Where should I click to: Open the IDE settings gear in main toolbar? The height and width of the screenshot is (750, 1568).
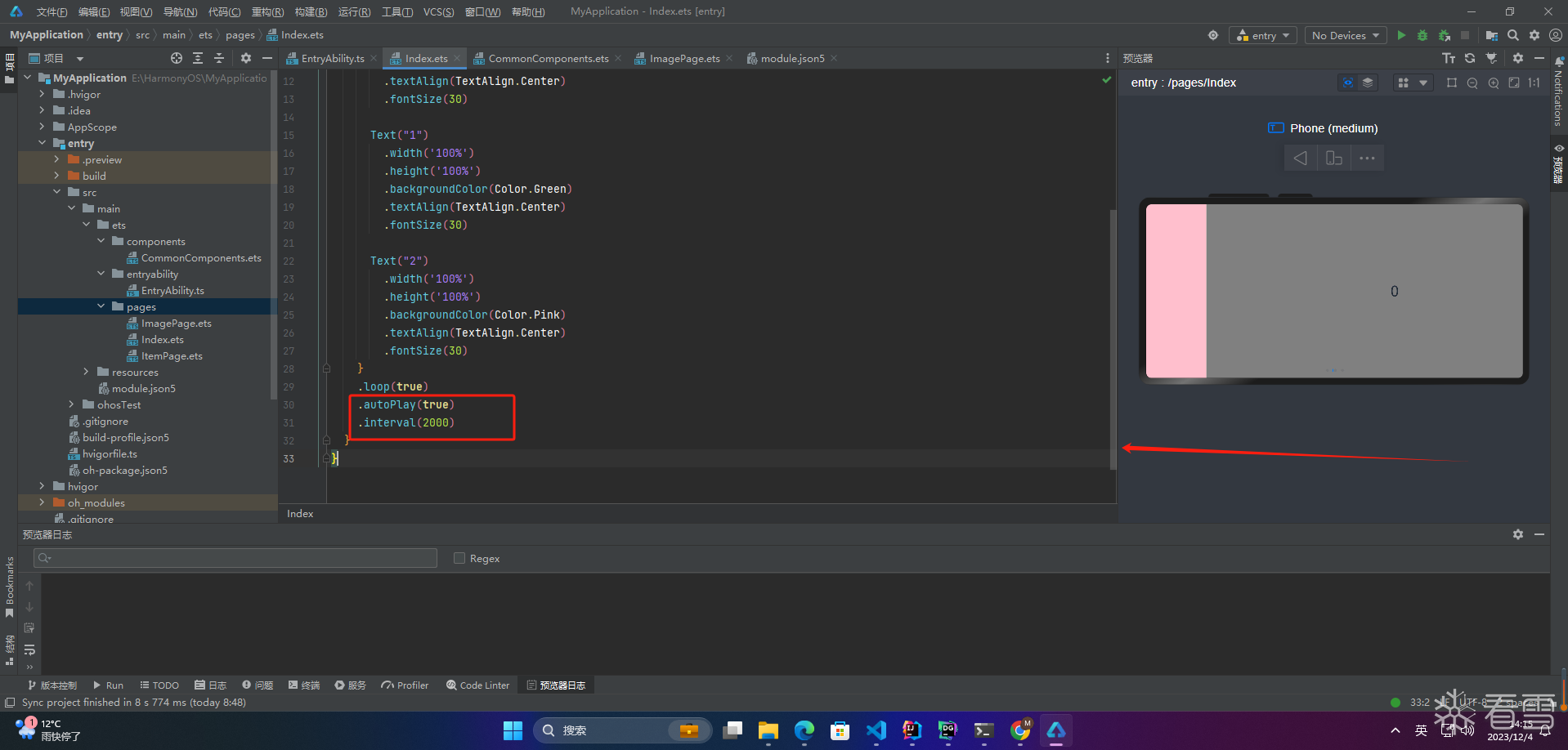click(1534, 35)
